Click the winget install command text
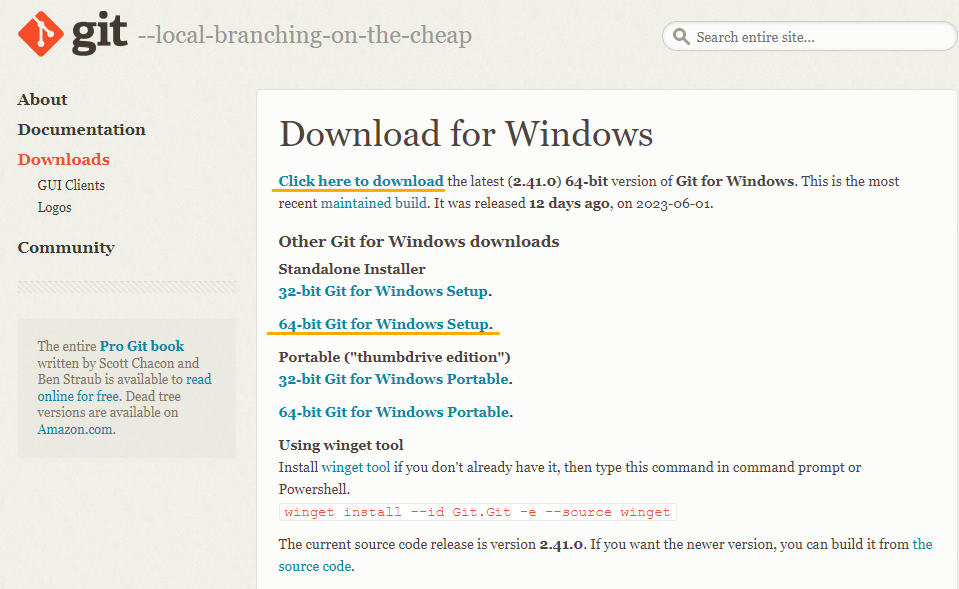 [x=478, y=512]
